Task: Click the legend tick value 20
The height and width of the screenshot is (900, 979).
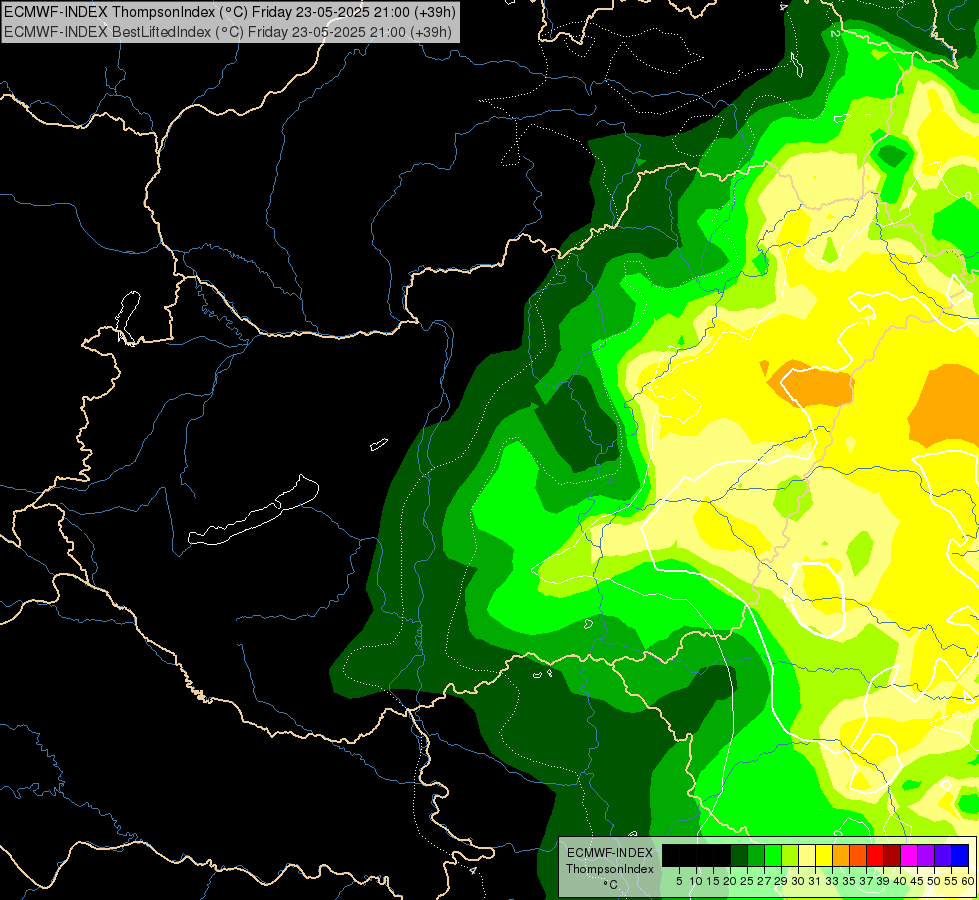Action: [730, 881]
